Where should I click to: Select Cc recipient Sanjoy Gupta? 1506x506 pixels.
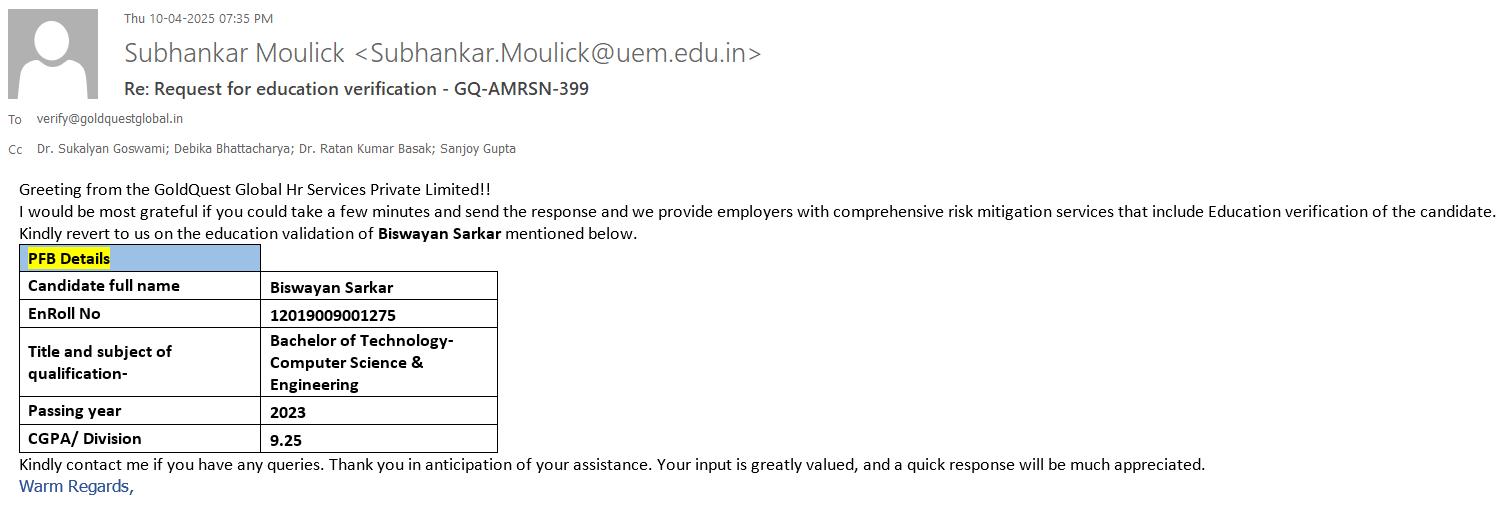point(479,149)
